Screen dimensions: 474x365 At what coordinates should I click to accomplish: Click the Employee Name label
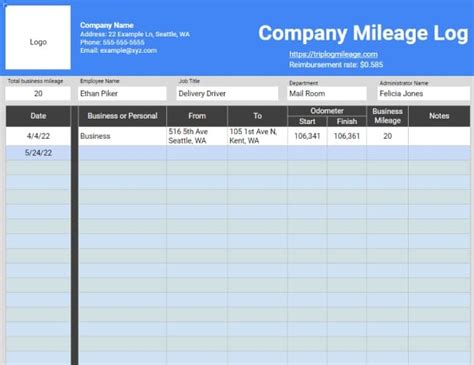[x=100, y=81]
